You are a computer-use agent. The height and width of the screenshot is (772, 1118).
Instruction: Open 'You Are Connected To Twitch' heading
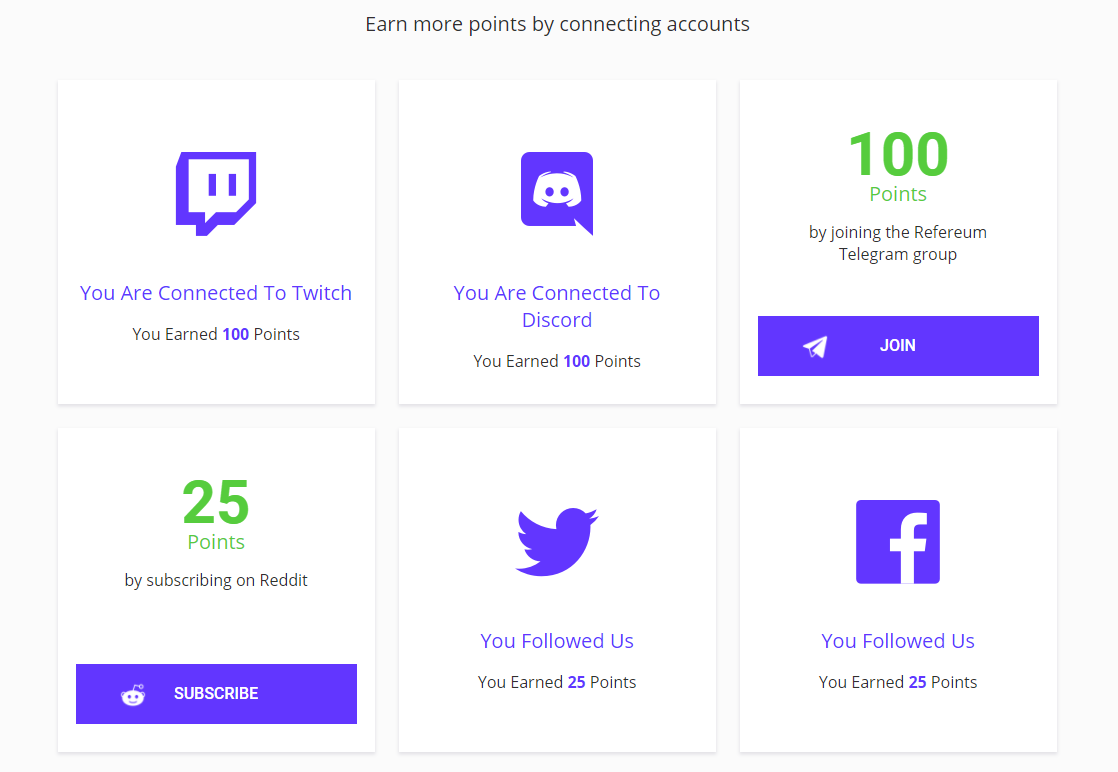pyautogui.click(x=216, y=293)
